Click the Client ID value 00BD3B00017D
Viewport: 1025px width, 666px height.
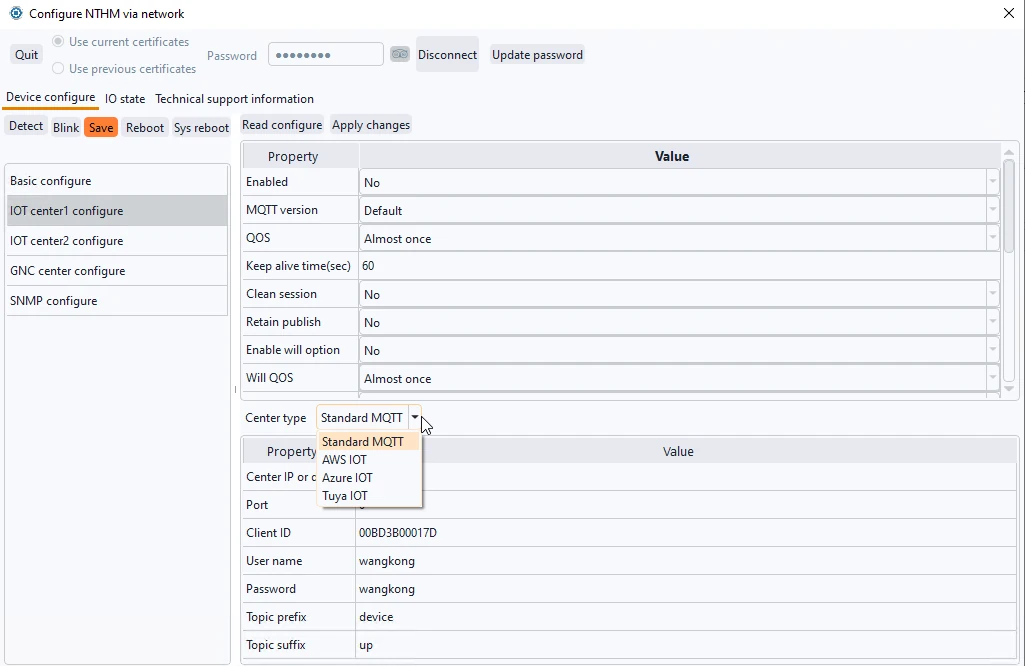[x=686, y=533]
